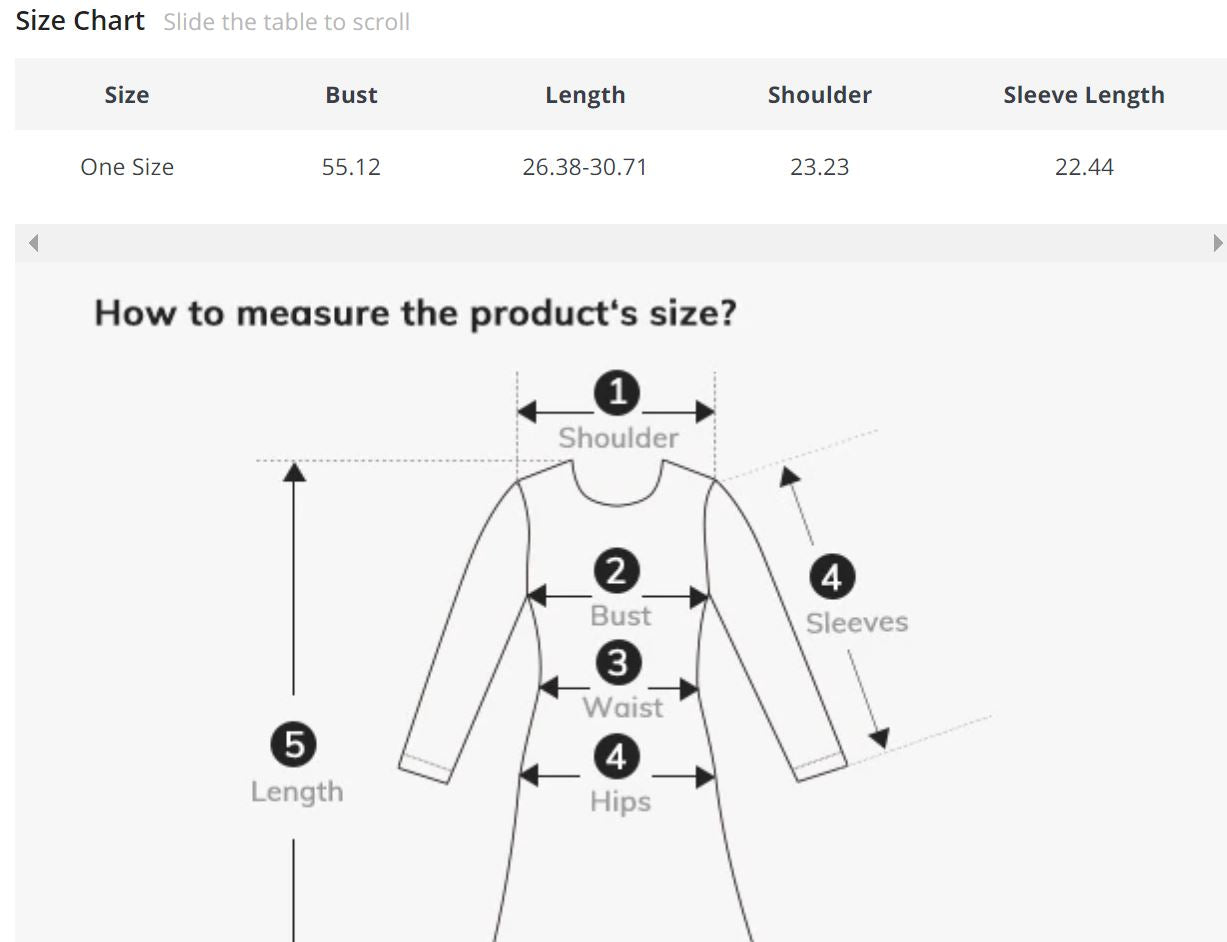Click the 55.12 bust value

(351, 167)
